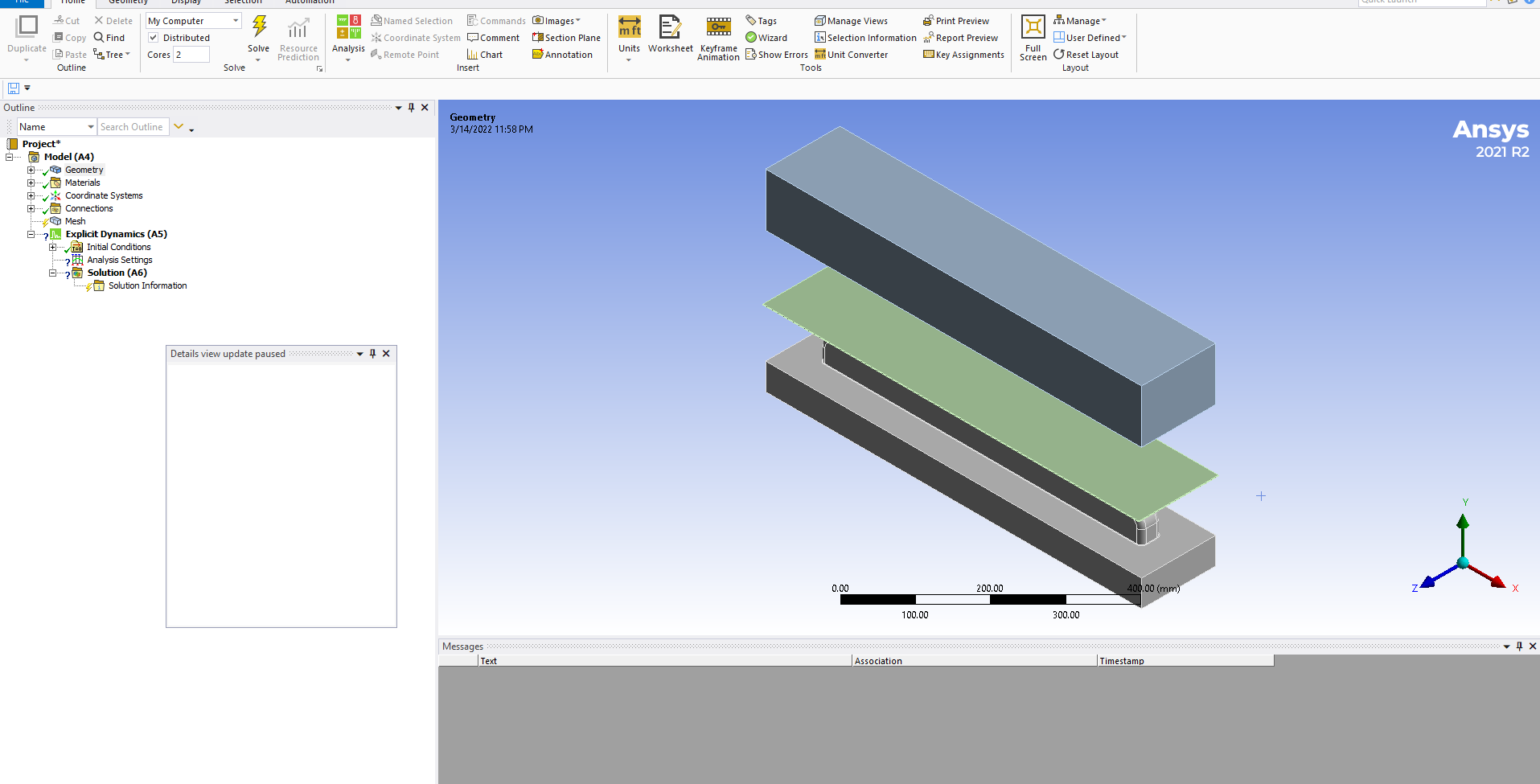This screenshot has height=784, width=1540.
Task: Click the Timestamp column header
Action: click(1185, 661)
